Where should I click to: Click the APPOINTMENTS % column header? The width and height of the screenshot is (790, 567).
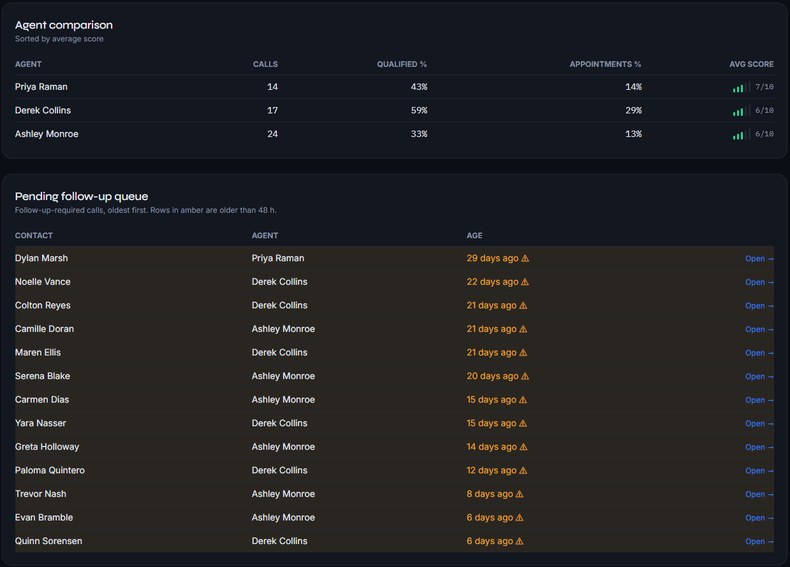(605, 64)
